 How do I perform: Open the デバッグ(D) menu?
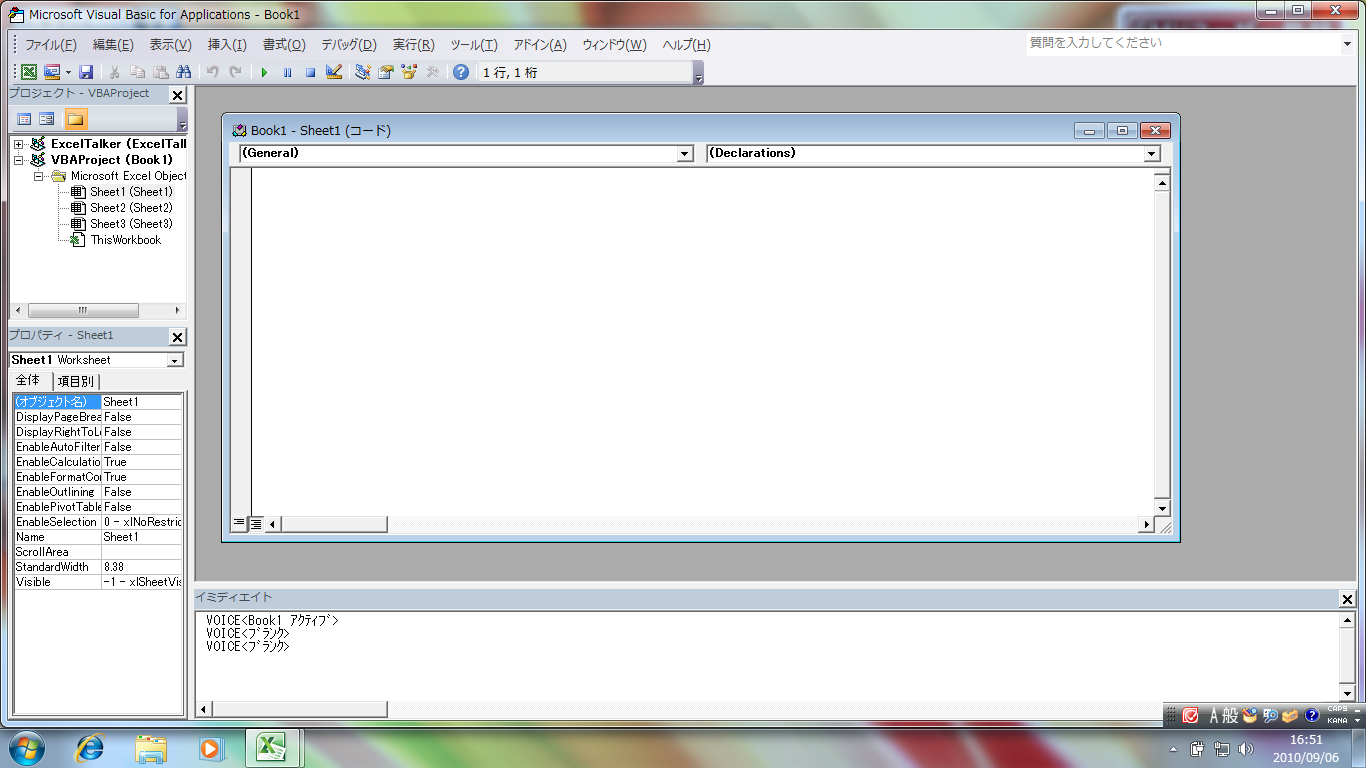[348, 45]
